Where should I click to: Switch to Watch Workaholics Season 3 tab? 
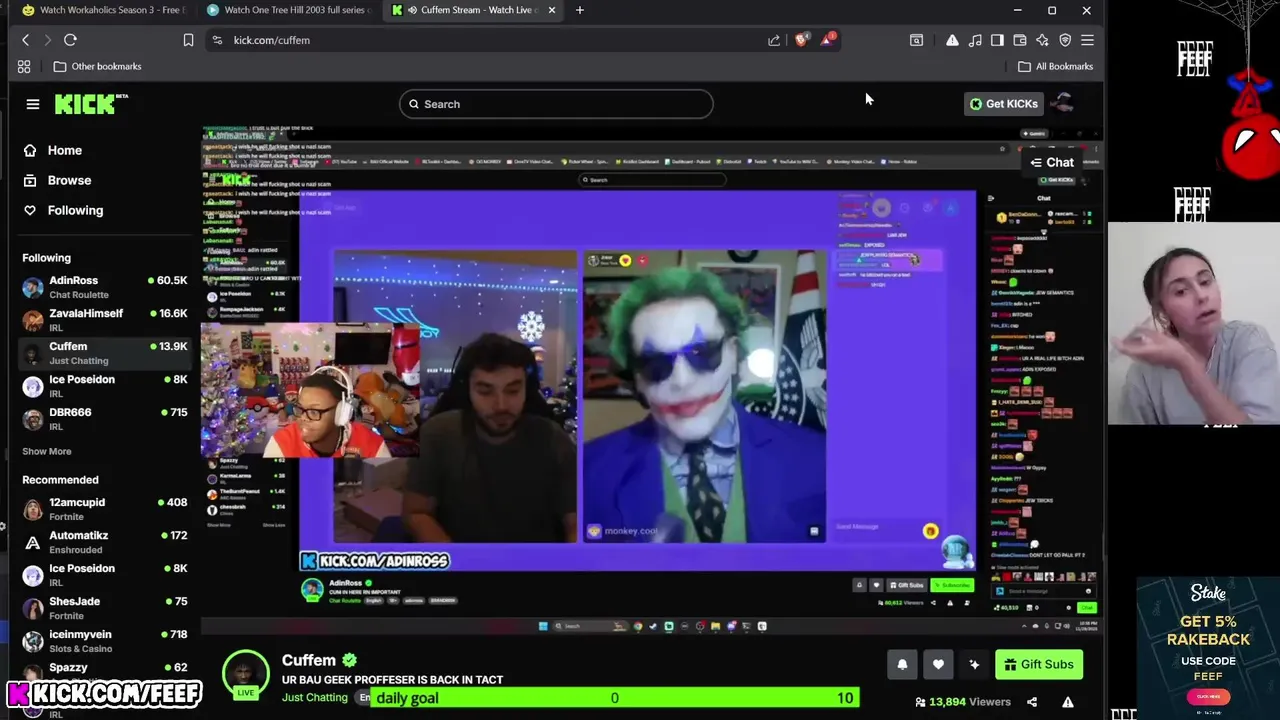tap(104, 10)
